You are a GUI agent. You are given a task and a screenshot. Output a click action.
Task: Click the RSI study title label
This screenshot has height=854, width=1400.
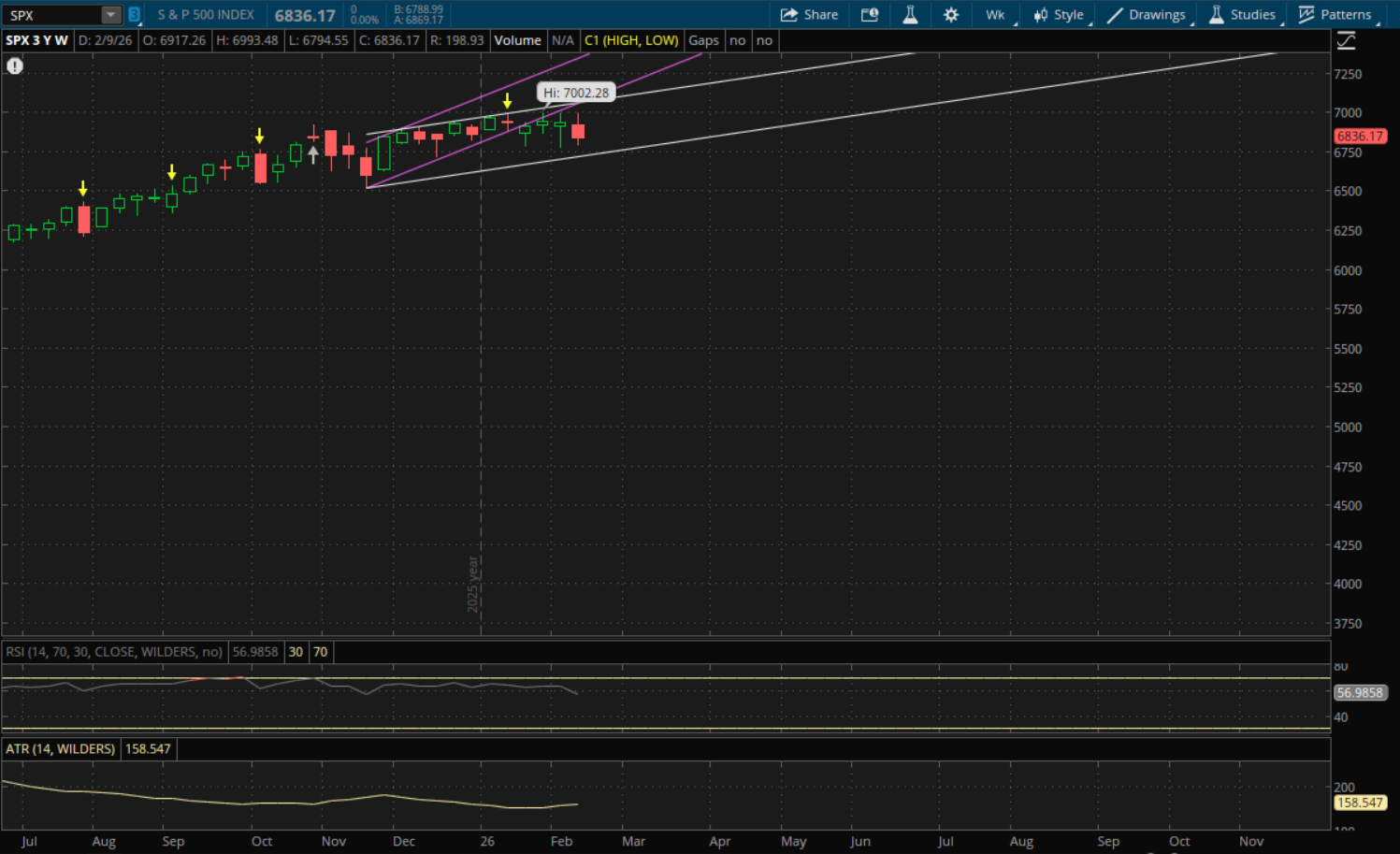pos(114,652)
